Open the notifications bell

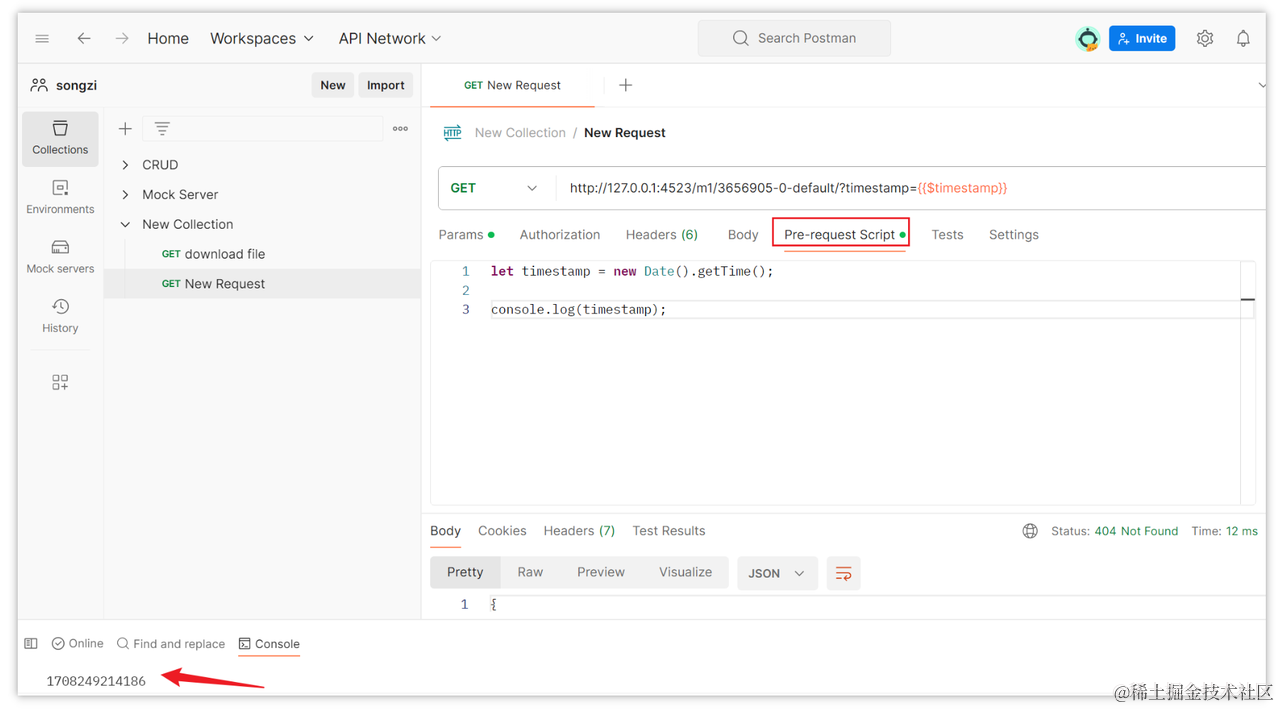coord(1243,38)
